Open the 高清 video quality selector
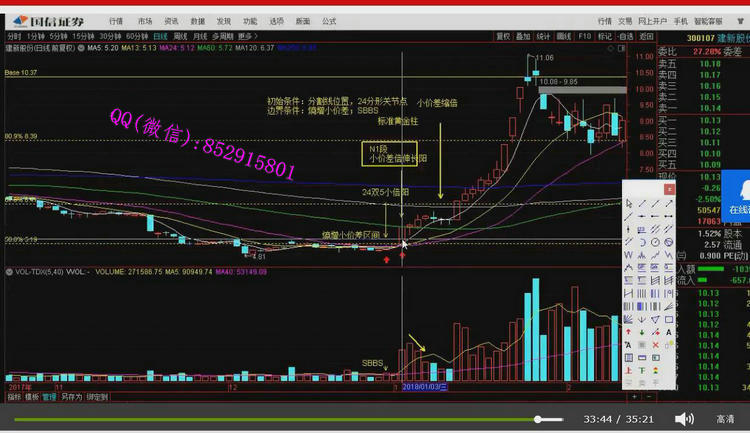Screen dimensions: 750x433 [725, 419]
